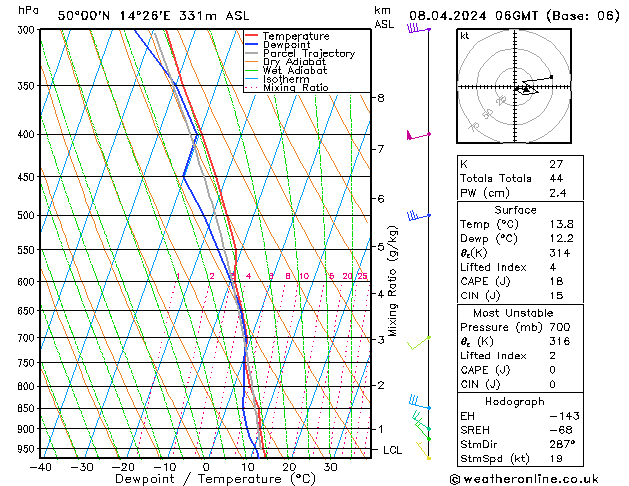Click the surface Dewp value 12.2
The height and width of the screenshot is (486, 629).
pos(562,239)
